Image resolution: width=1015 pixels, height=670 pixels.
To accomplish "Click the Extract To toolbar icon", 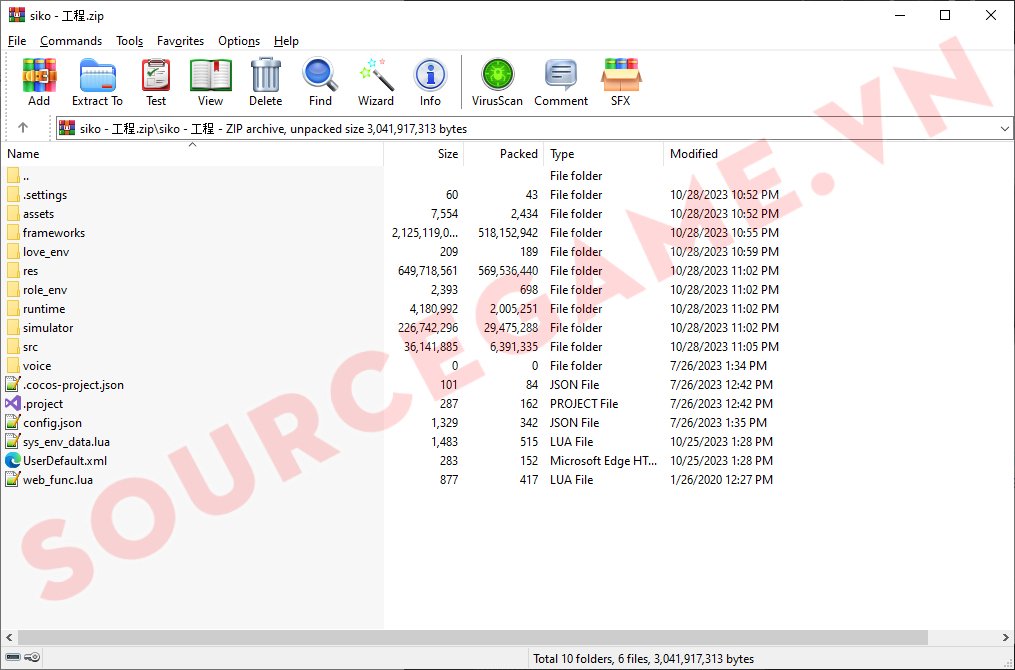I will pyautogui.click(x=97, y=82).
